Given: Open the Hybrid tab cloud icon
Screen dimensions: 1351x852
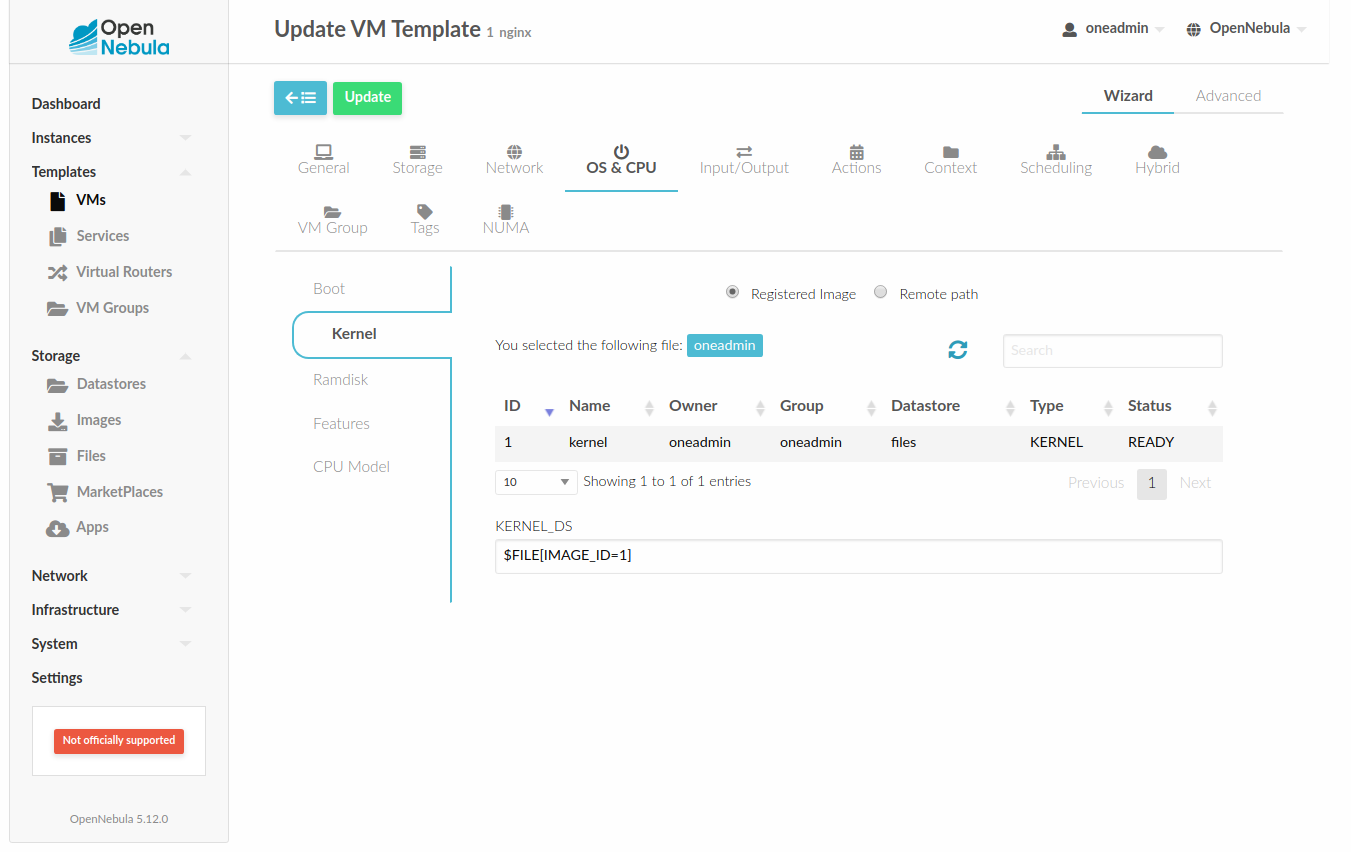Looking at the screenshot, I should coord(1157,152).
